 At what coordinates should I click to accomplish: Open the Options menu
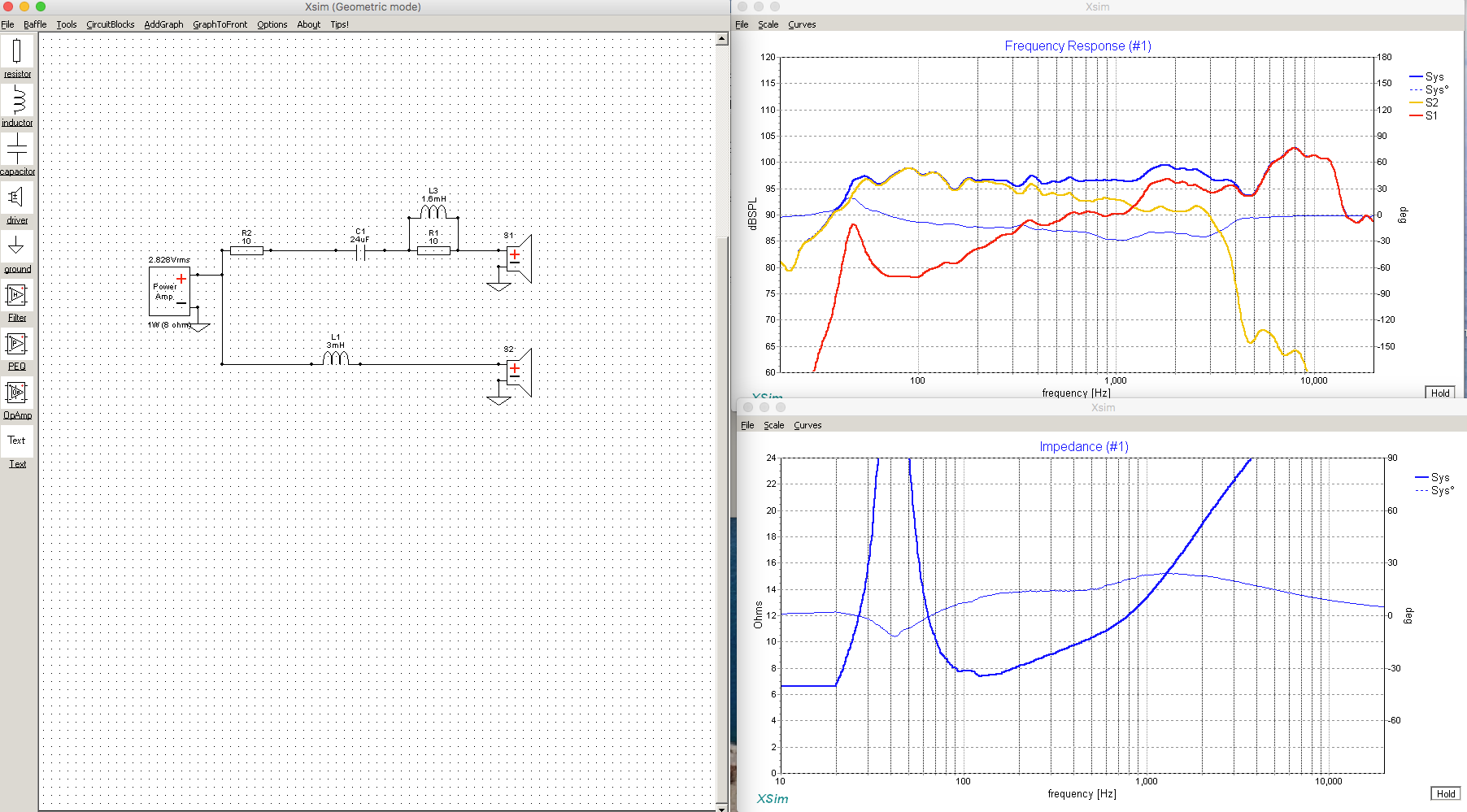click(272, 24)
